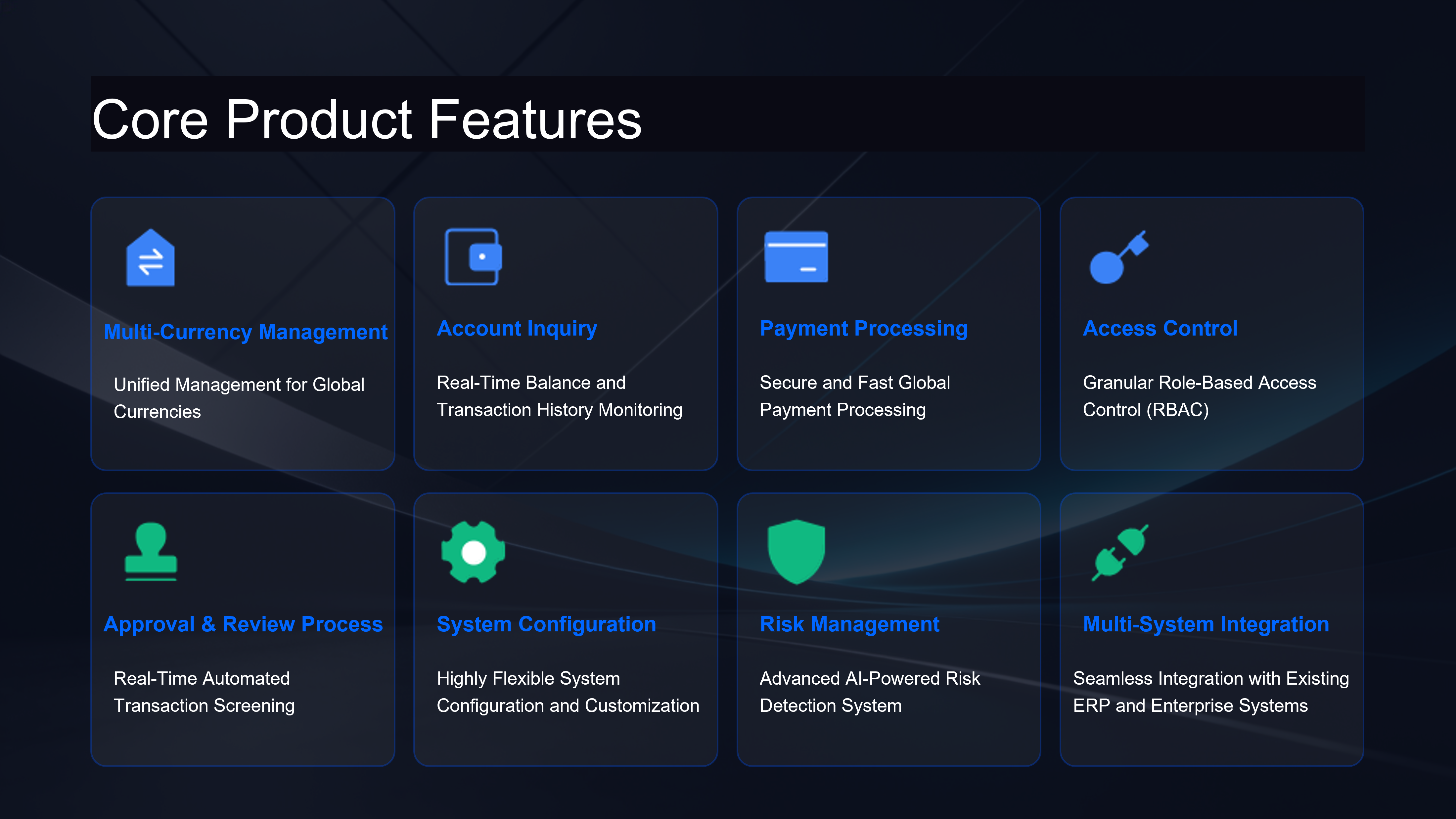Viewport: 1456px width, 819px height.
Task: Click the green shield Risk Management icon
Action: click(x=796, y=552)
